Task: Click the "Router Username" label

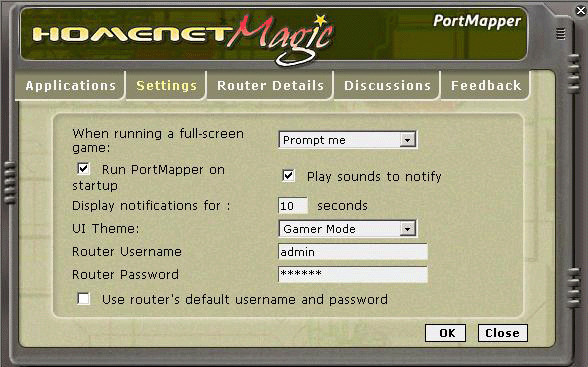Action: pos(127,252)
